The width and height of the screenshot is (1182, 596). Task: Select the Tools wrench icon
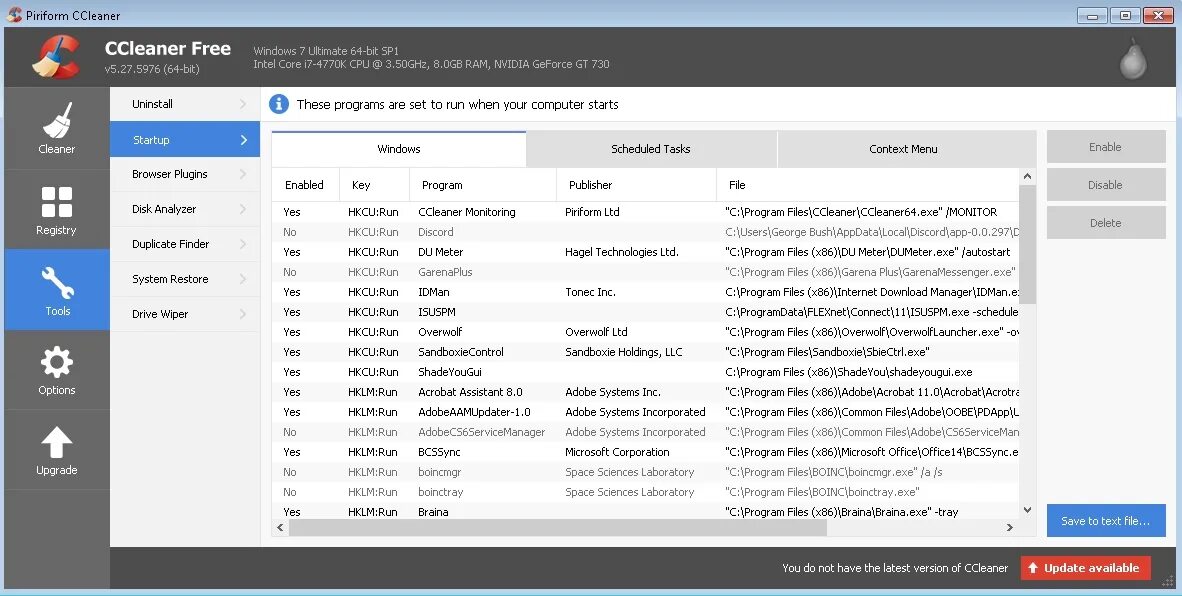coord(57,283)
